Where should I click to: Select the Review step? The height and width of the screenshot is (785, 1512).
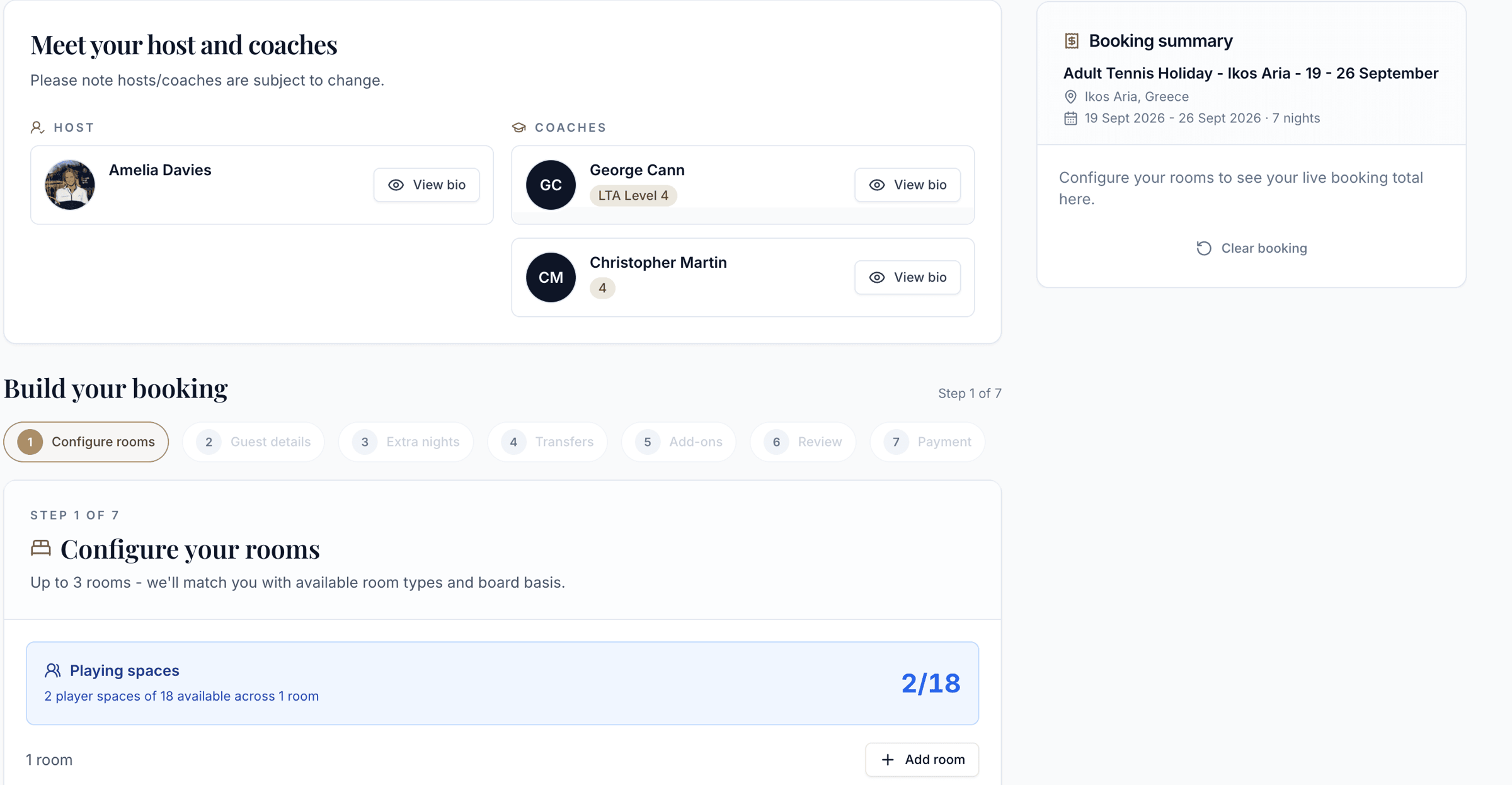tap(803, 442)
